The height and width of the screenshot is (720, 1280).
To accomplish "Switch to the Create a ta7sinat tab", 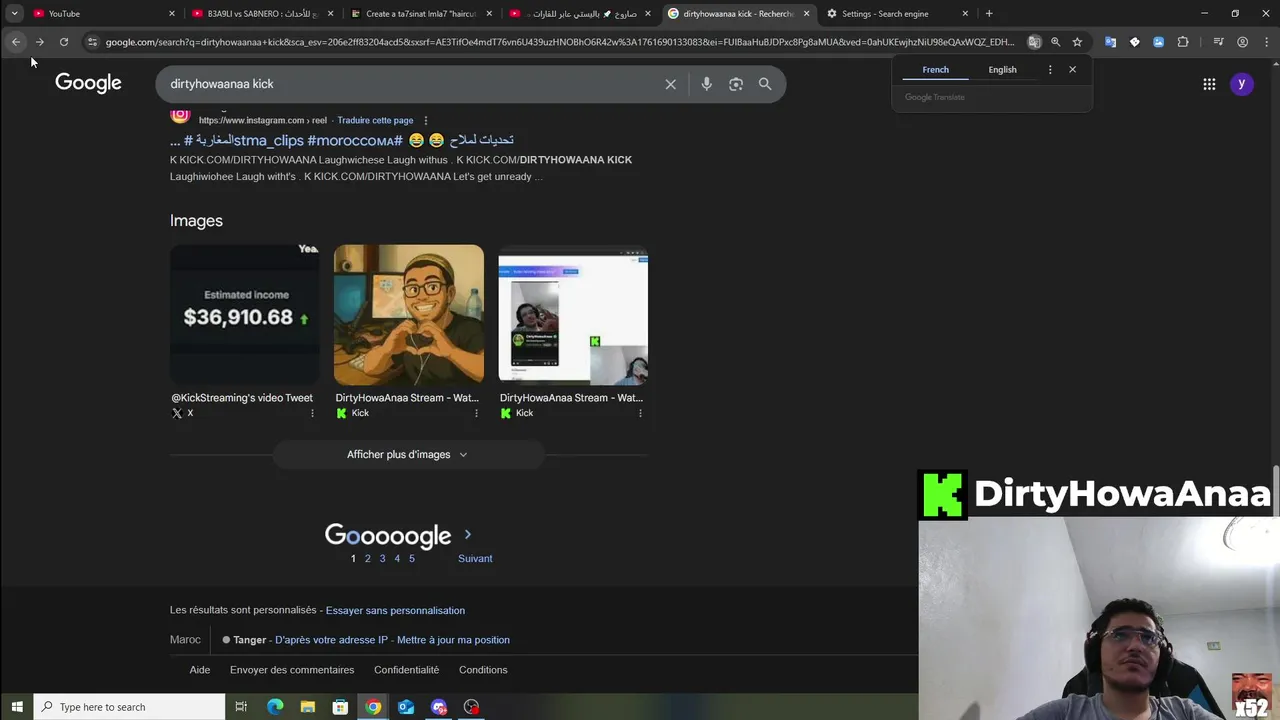I will click(x=420, y=13).
